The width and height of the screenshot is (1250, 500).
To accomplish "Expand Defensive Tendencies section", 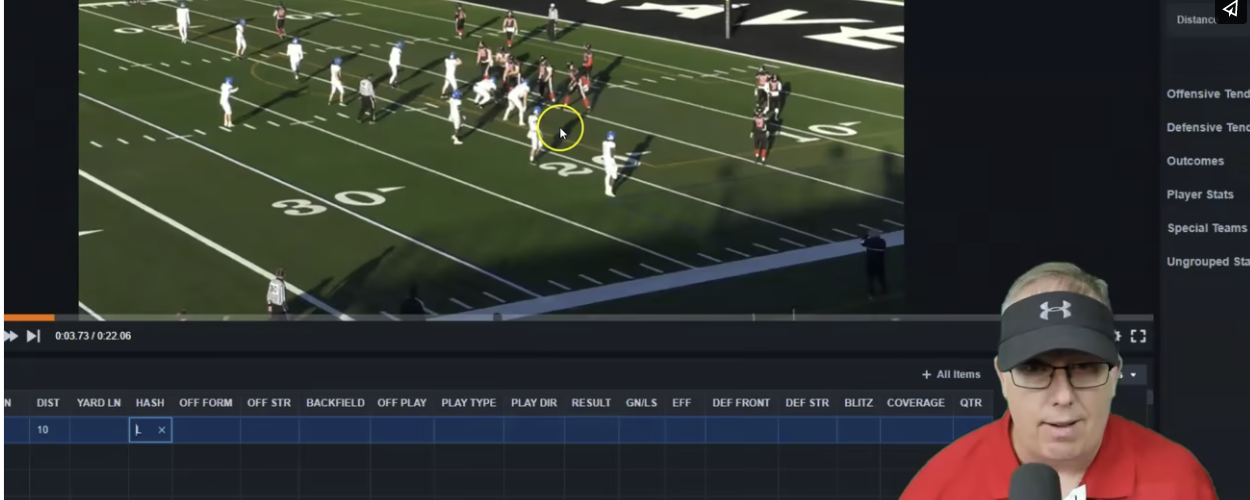I will click(x=1207, y=128).
